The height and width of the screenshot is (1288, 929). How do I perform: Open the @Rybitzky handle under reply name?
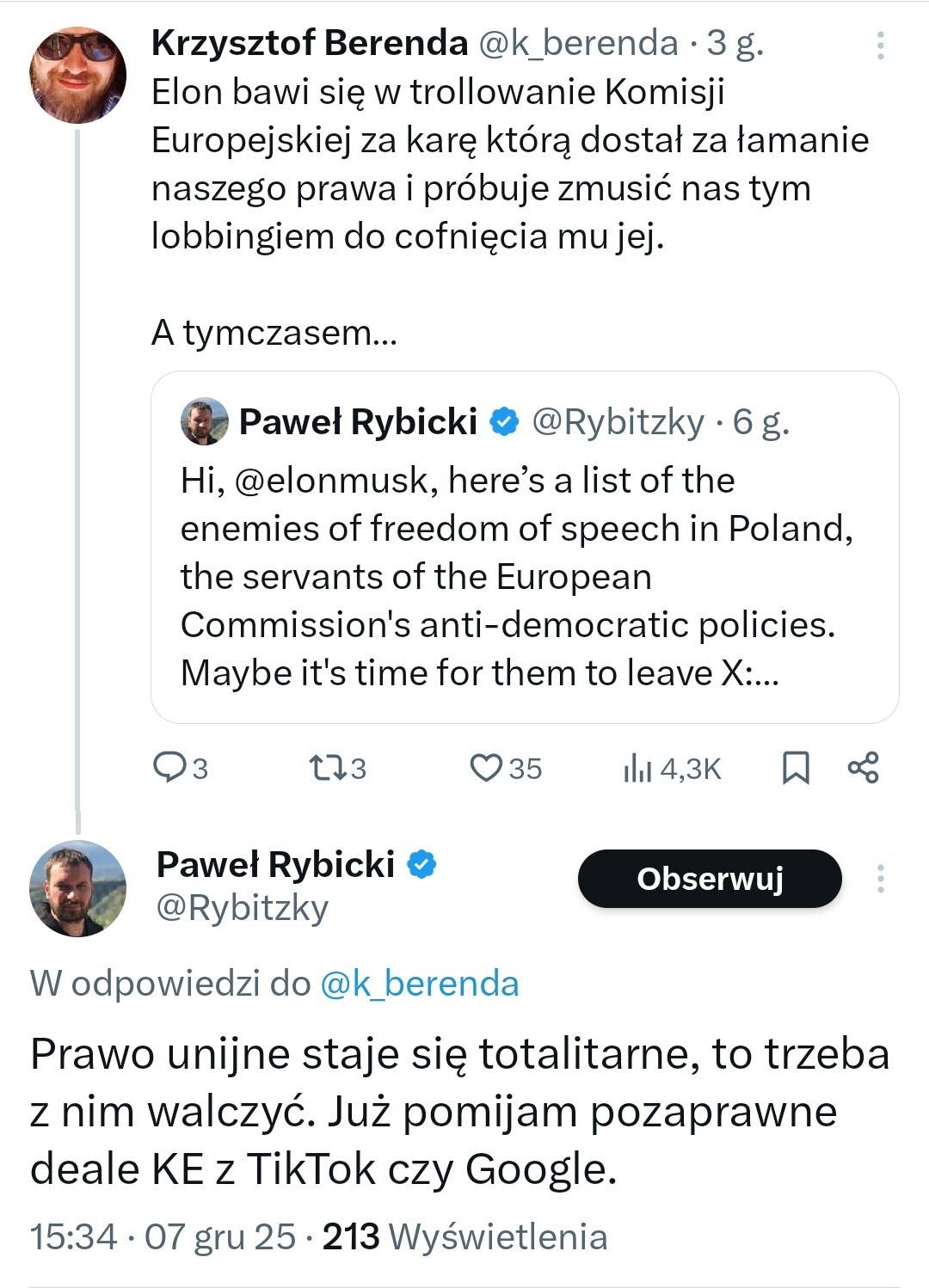243,908
